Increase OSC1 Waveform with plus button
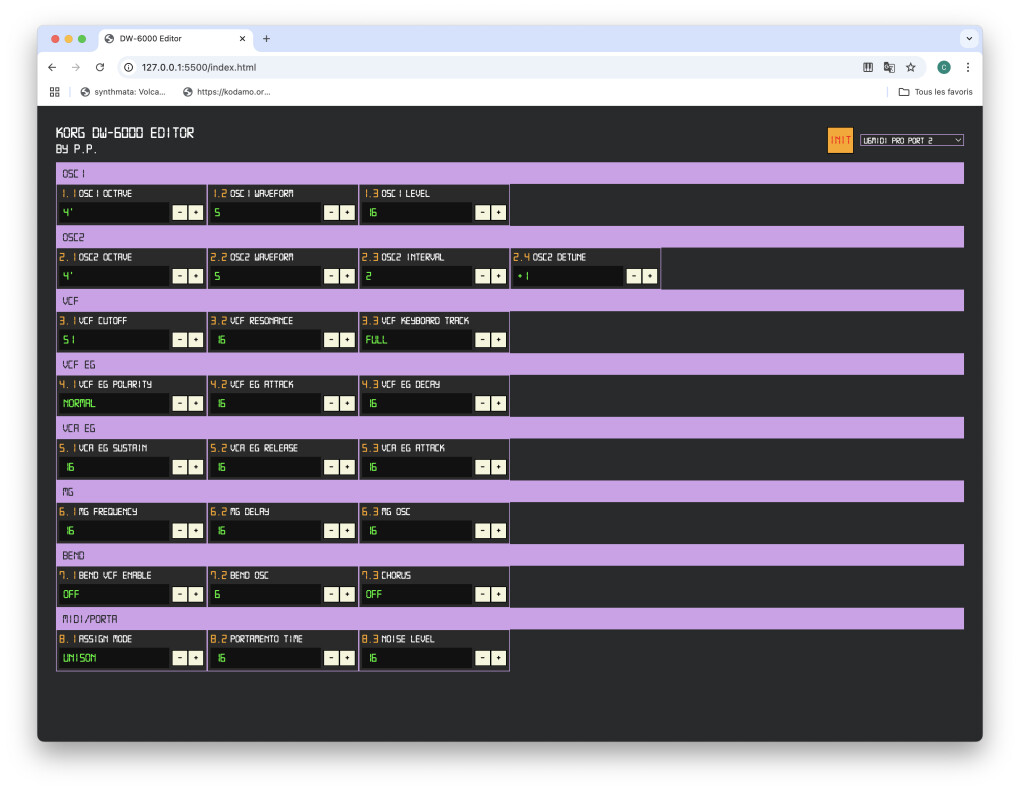This screenshot has width=1020, height=791. [347, 213]
